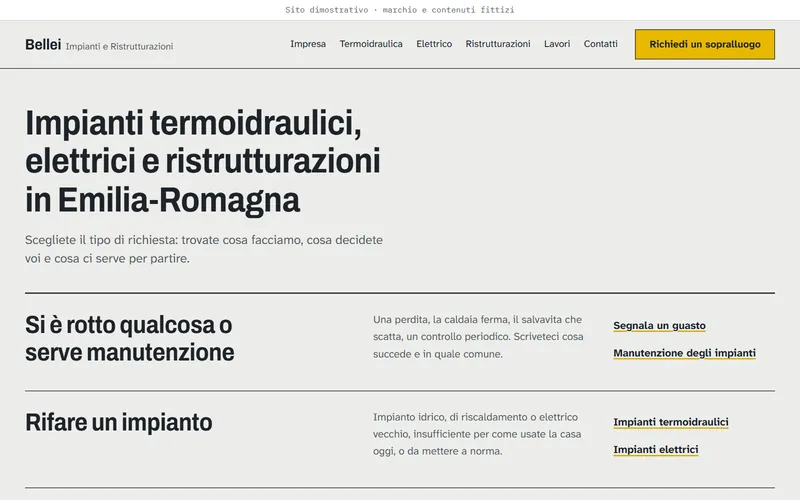
Task: Click the "Rifare un impianto" heading
Action: 119,422
